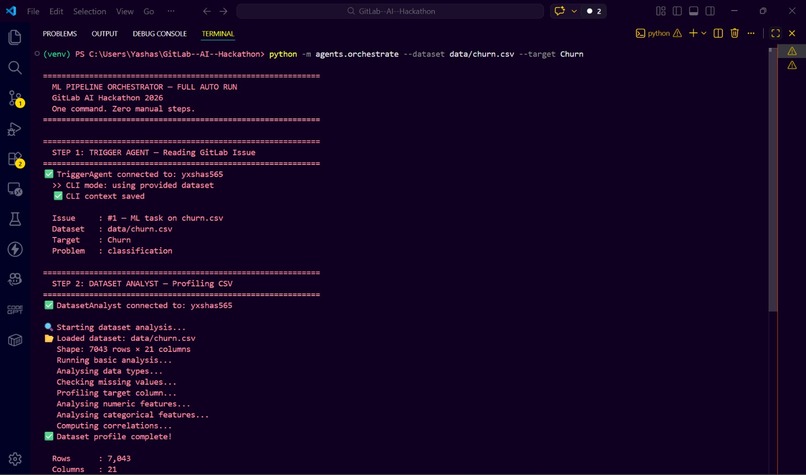Click 'GitLab AI Hackathon 2026' line

(x=107, y=98)
